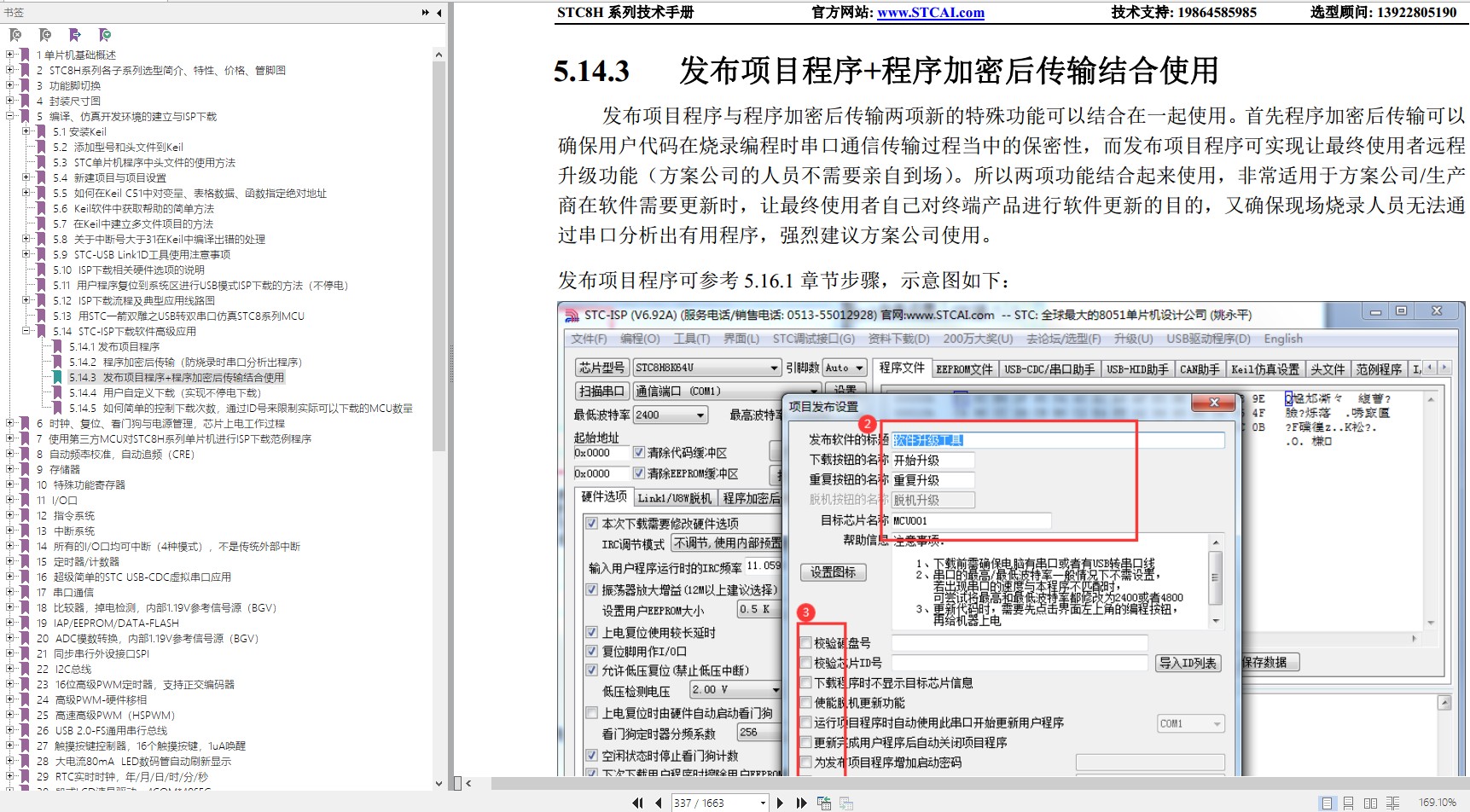
Task: Click 文件(F) menu in STC-ISP image
Action: pos(589,339)
